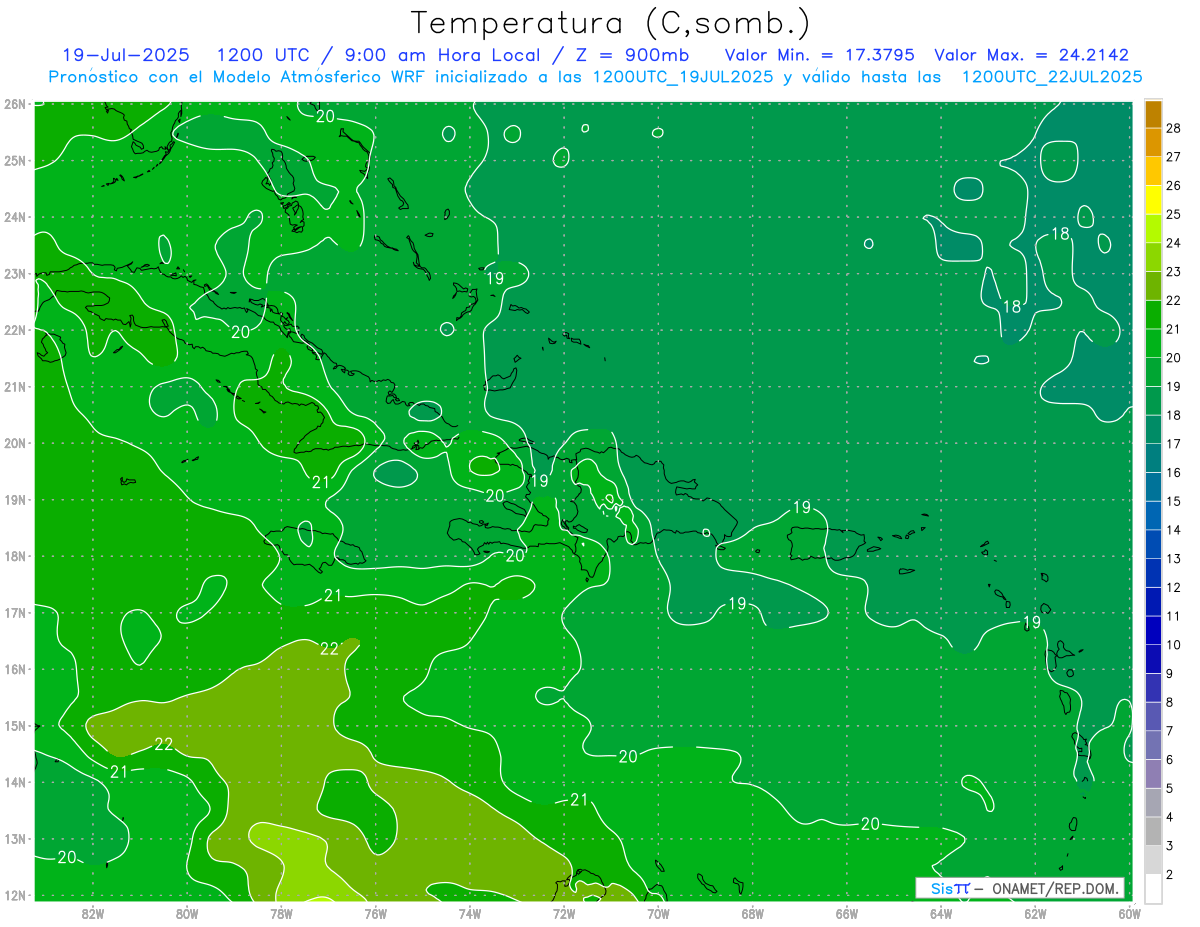Click the colorbar legend value '7'

tap(1171, 731)
